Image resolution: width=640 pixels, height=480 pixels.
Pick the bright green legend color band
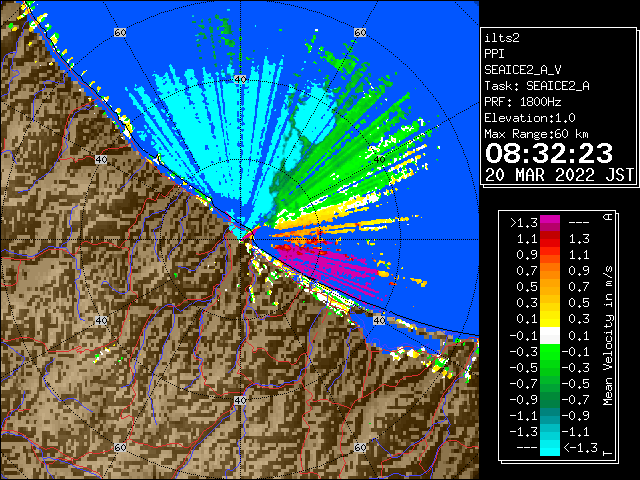(x=550, y=351)
